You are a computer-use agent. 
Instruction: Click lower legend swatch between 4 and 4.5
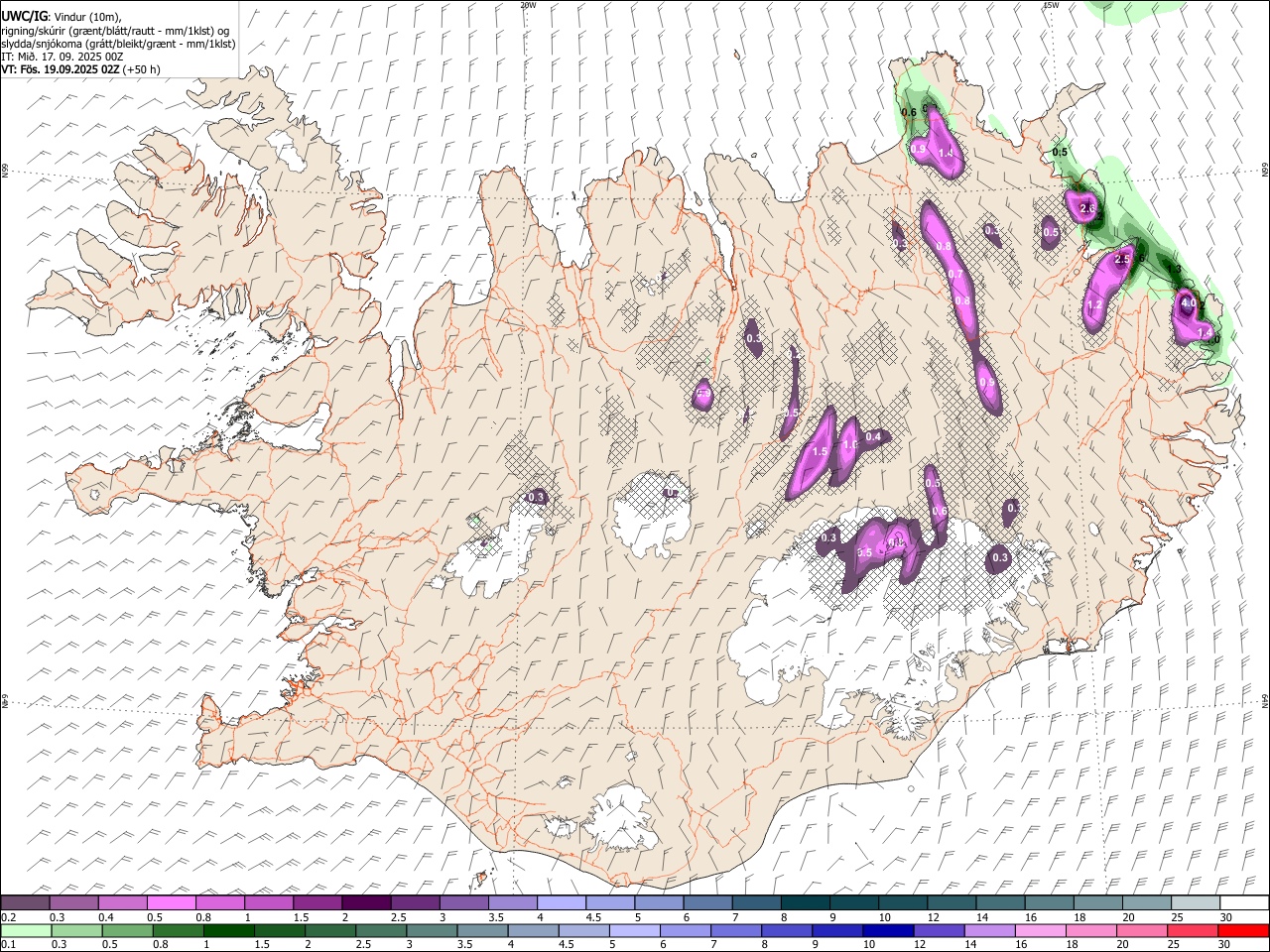[533, 930]
